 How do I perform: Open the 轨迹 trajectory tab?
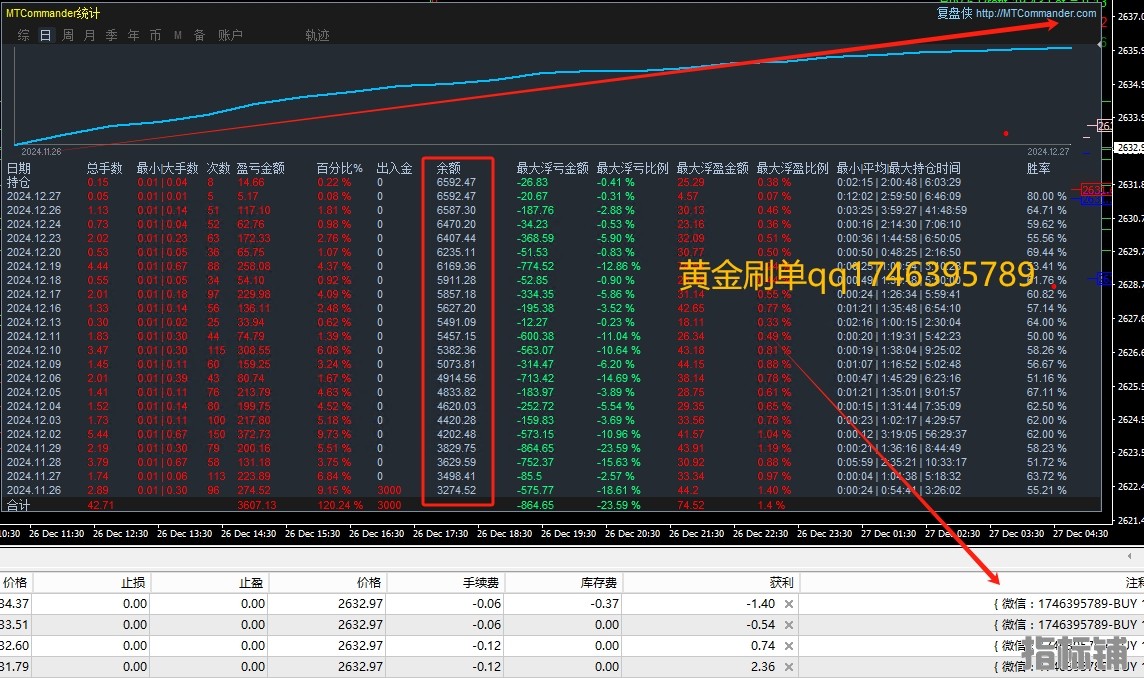(317, 35)
